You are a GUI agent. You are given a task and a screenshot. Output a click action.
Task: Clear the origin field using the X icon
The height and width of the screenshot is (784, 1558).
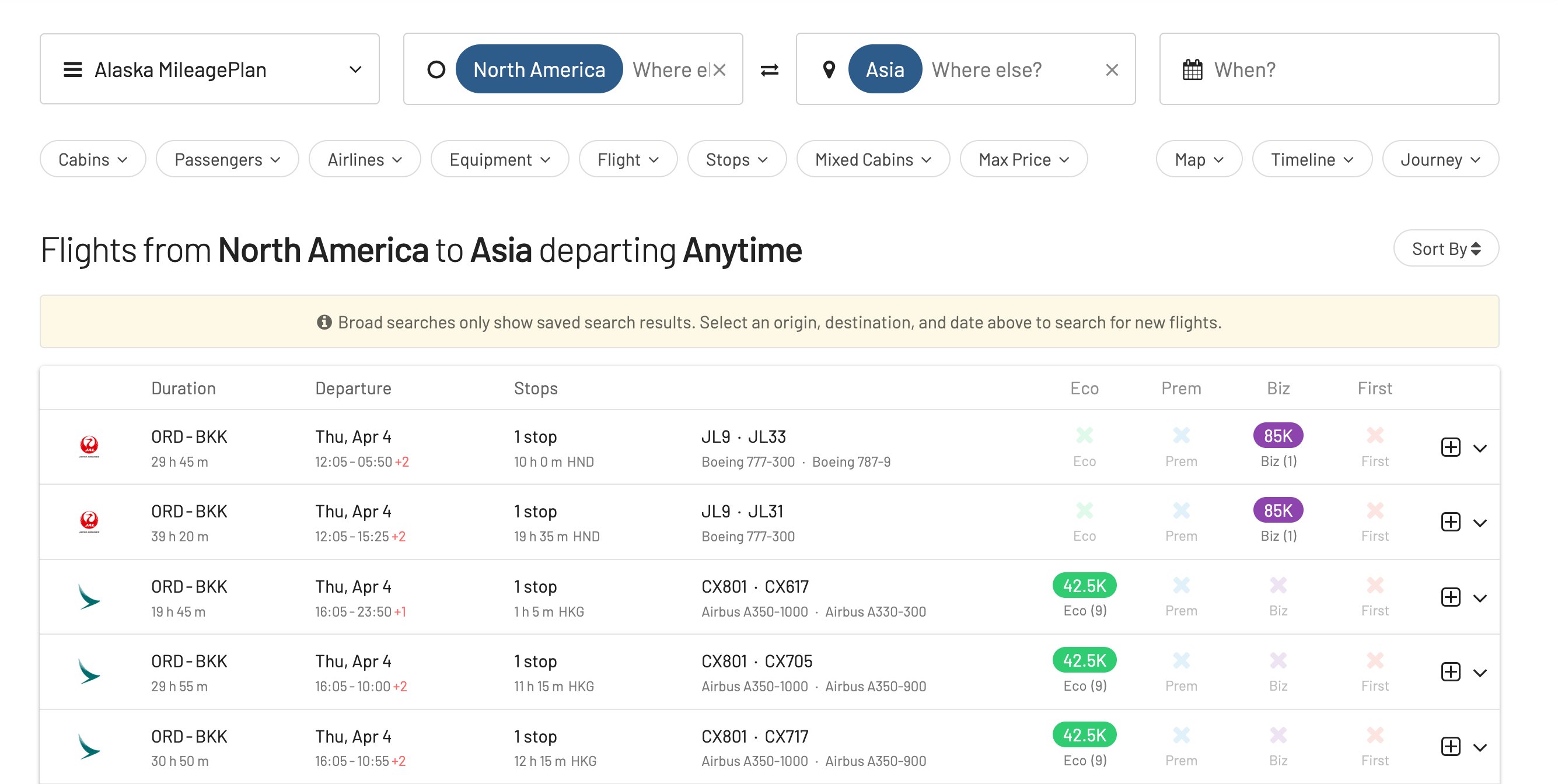click(719, 69)
